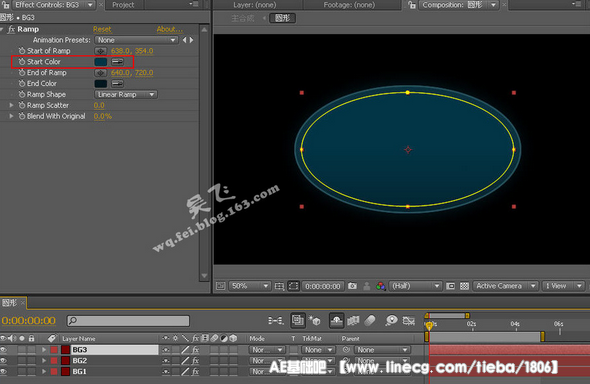Hide the BG2 layer with eye icon
This screenshot has width=590, height=384.
click(3, 361)
